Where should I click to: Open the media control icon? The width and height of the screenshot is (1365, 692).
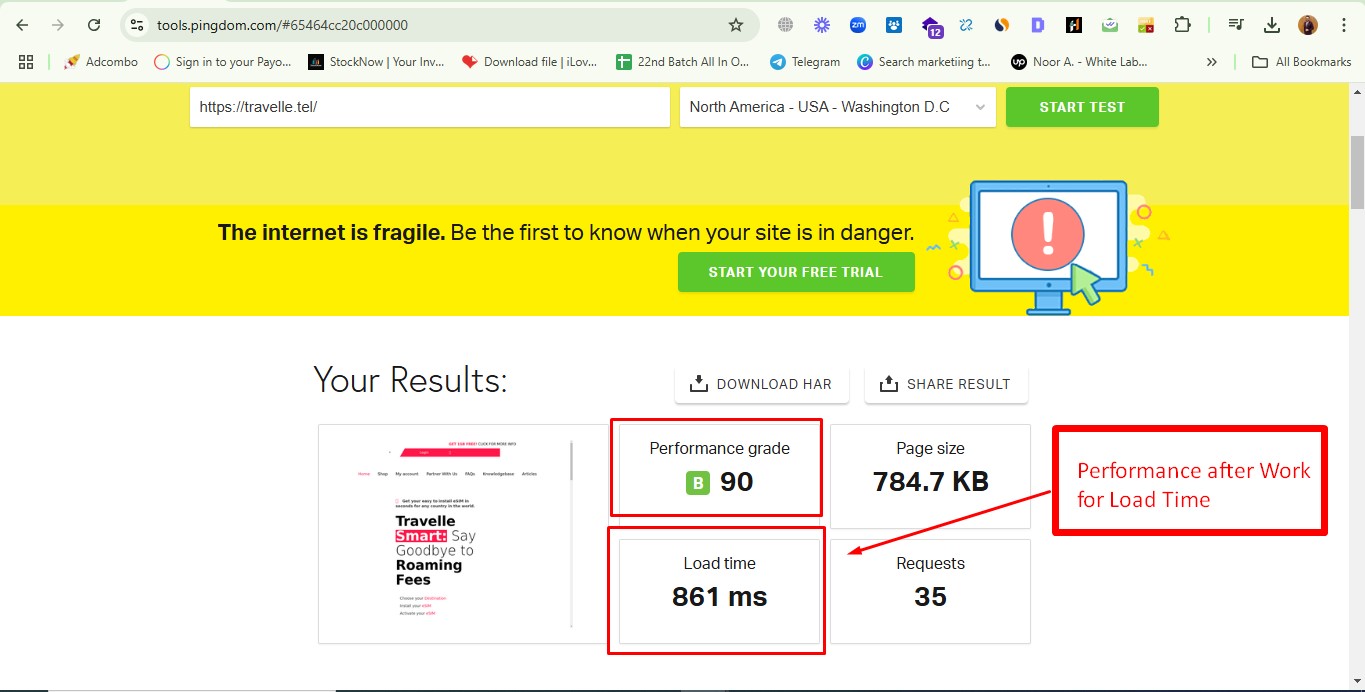point(1236,25)
